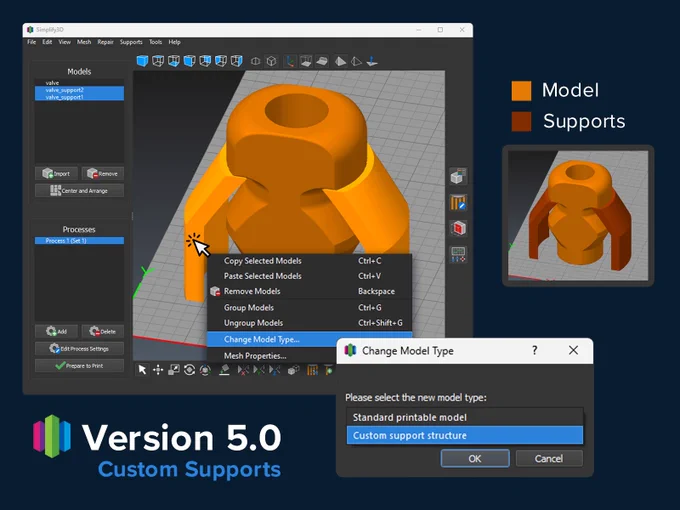Mirror model along green Y axis
The image size is (680, 510).
[259, 370]
